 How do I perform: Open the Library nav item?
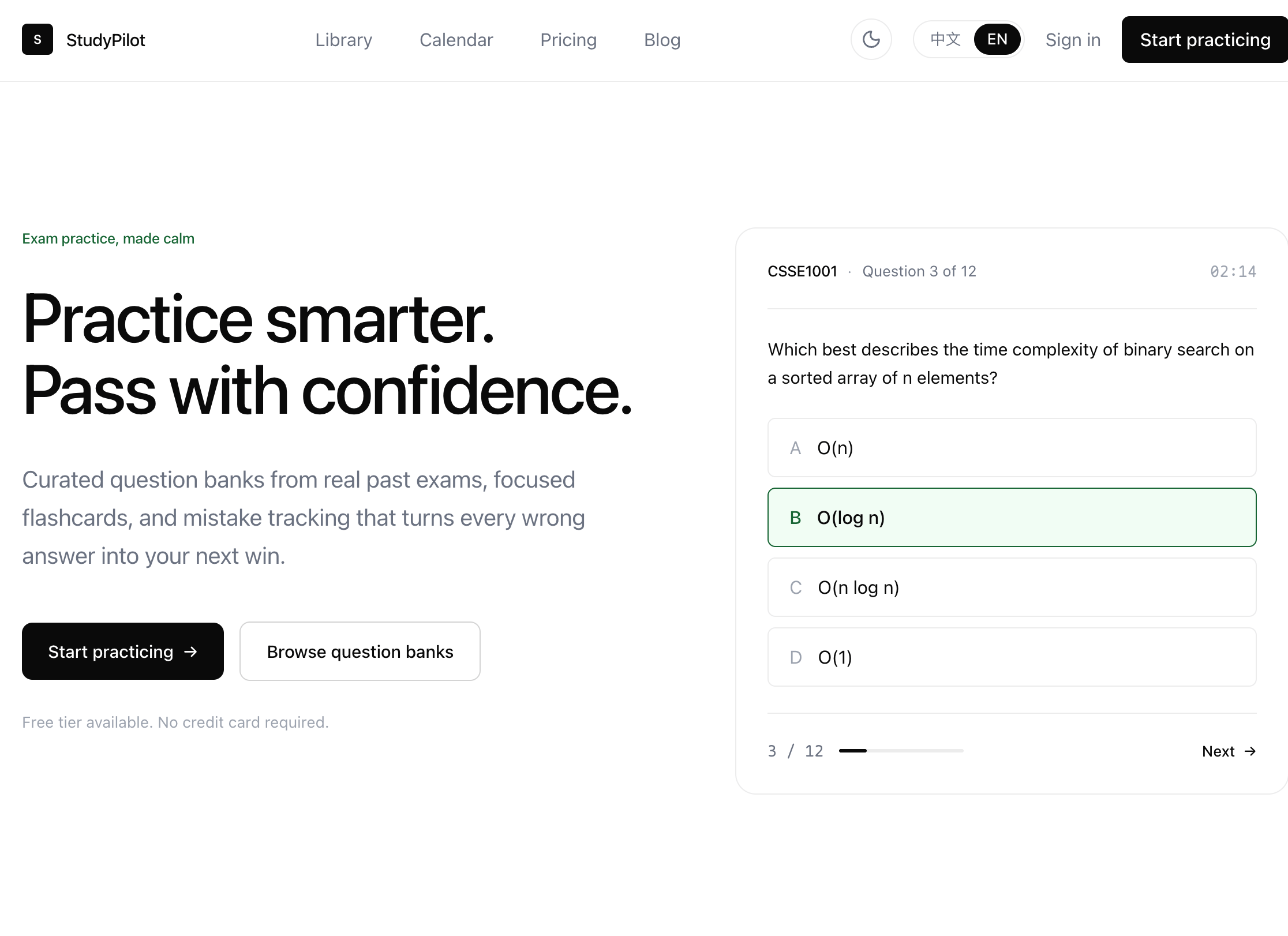click(x=343, y=40)
